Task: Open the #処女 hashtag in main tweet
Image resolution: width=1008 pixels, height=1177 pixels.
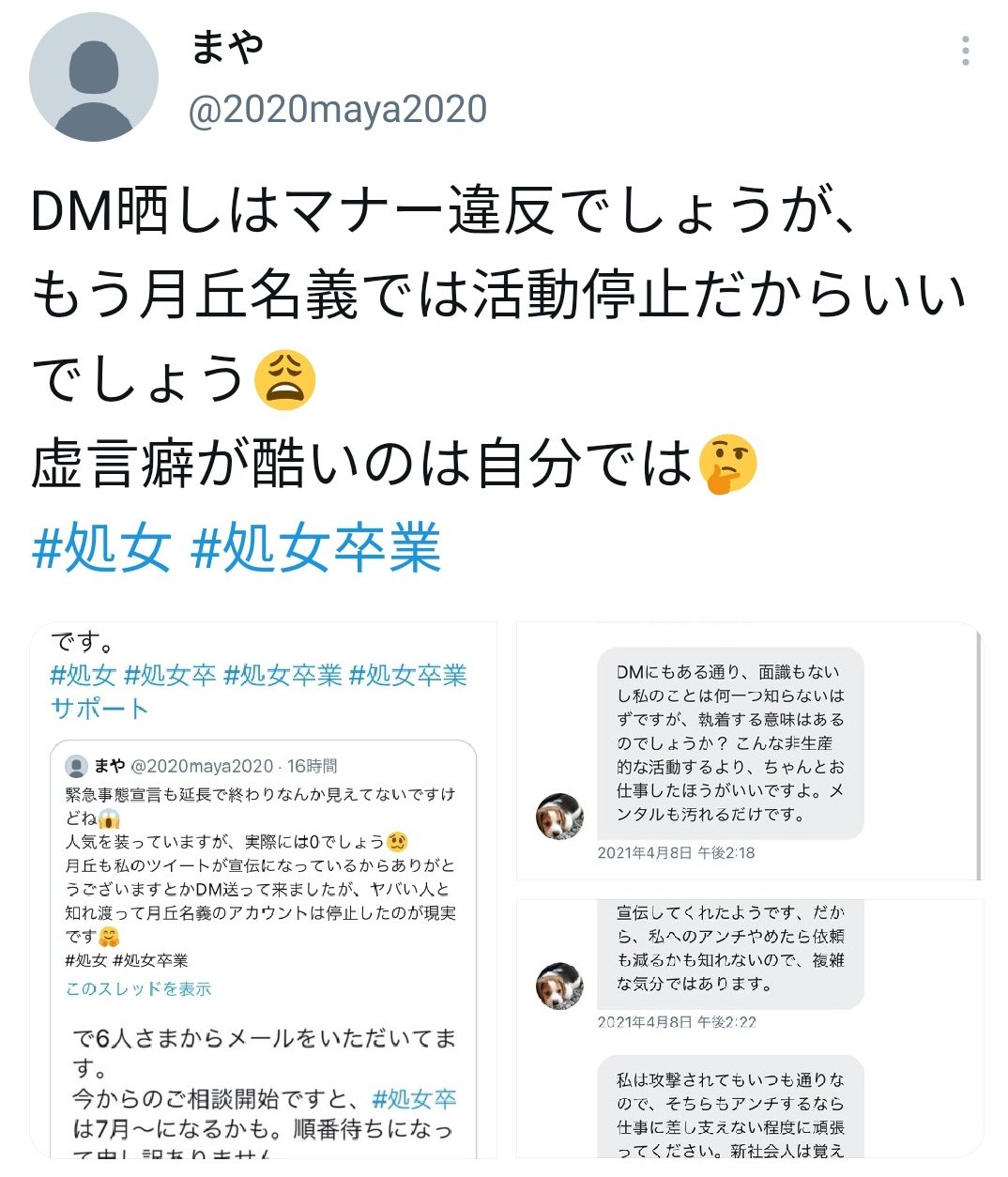Action: tap(102, 548)
